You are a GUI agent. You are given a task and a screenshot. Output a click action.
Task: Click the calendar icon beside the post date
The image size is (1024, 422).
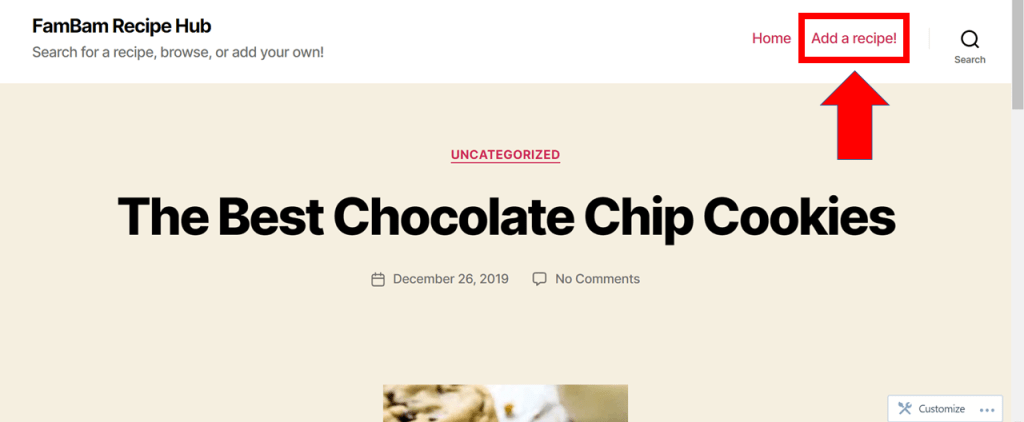pos(378,279)
